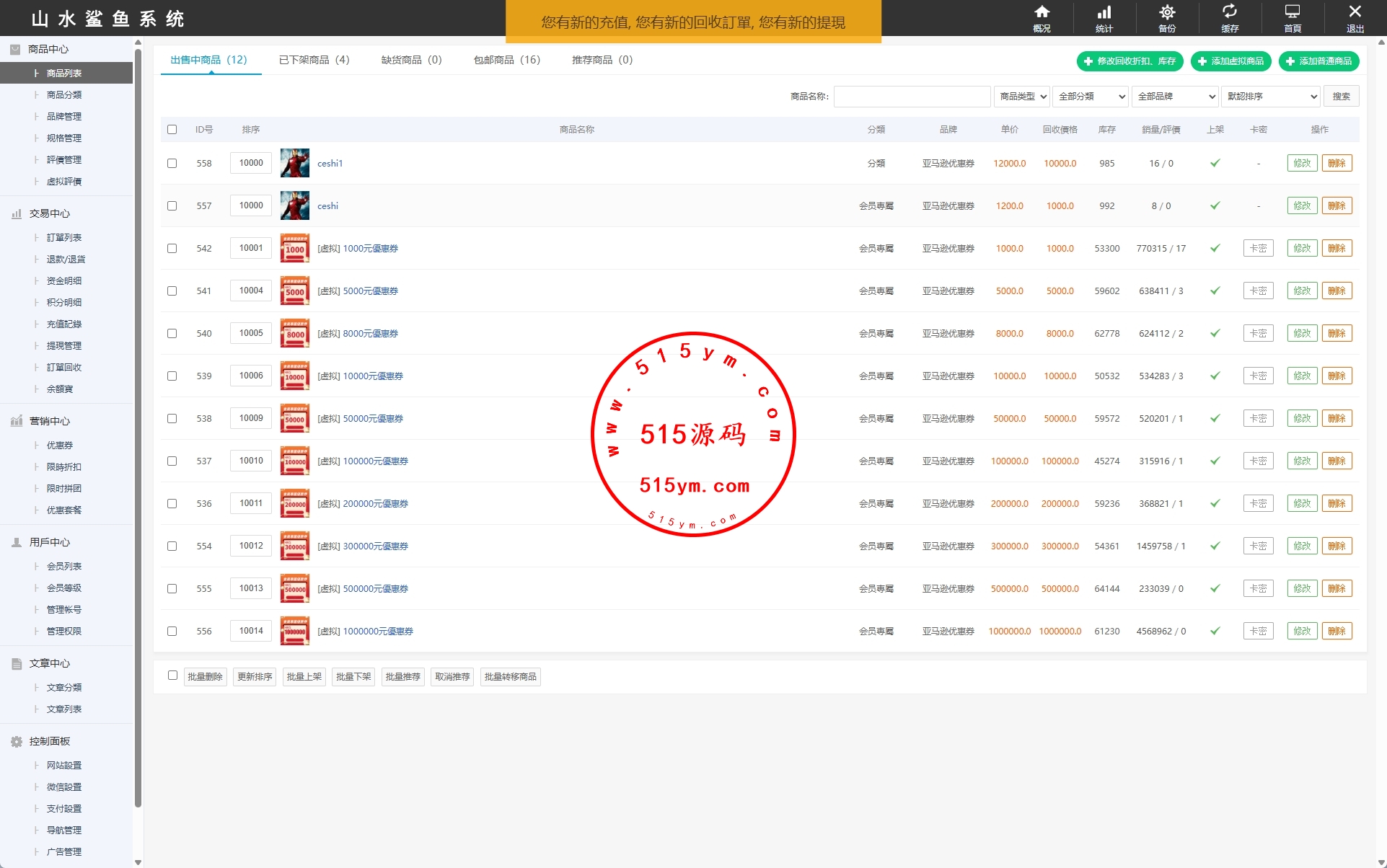Click the 备份 gear icon
This screenshot has width=1387, height=868.
(1167, 12)
